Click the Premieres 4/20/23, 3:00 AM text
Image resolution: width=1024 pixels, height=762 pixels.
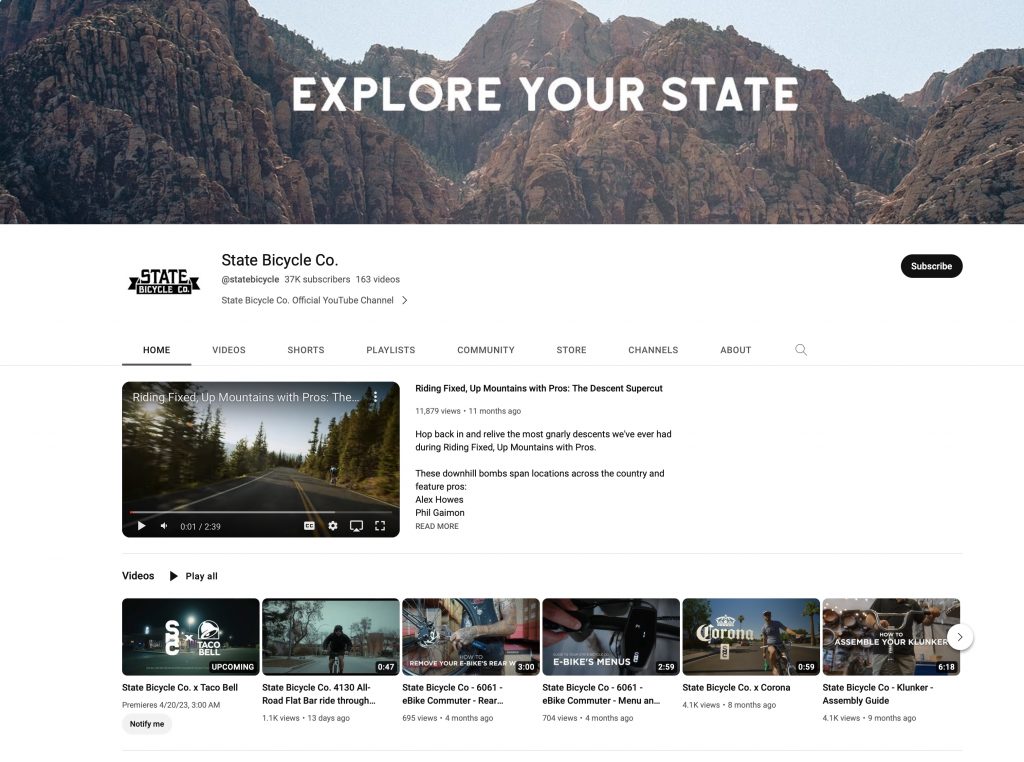[171, 705]
